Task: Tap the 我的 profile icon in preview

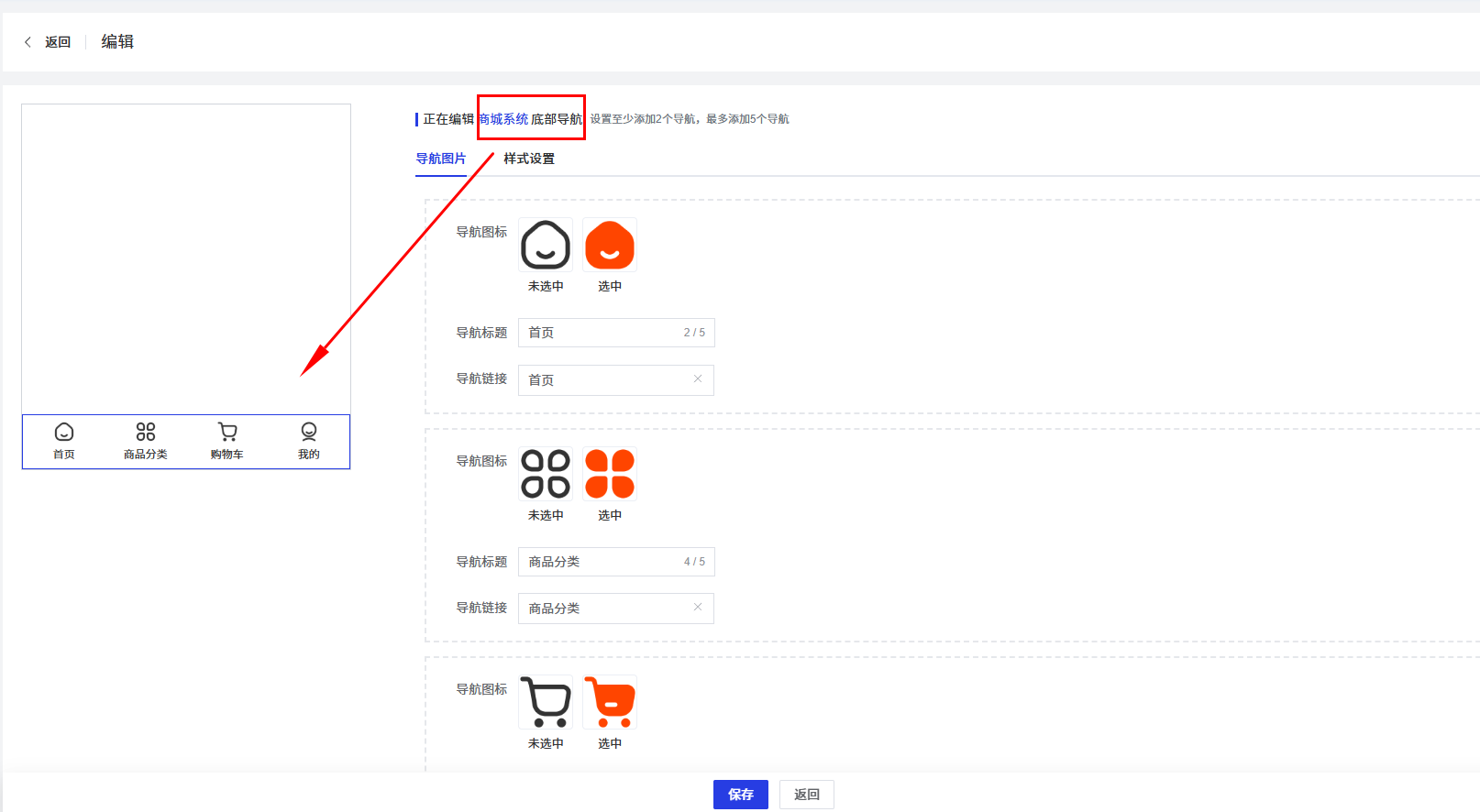Action: point(309,432)
